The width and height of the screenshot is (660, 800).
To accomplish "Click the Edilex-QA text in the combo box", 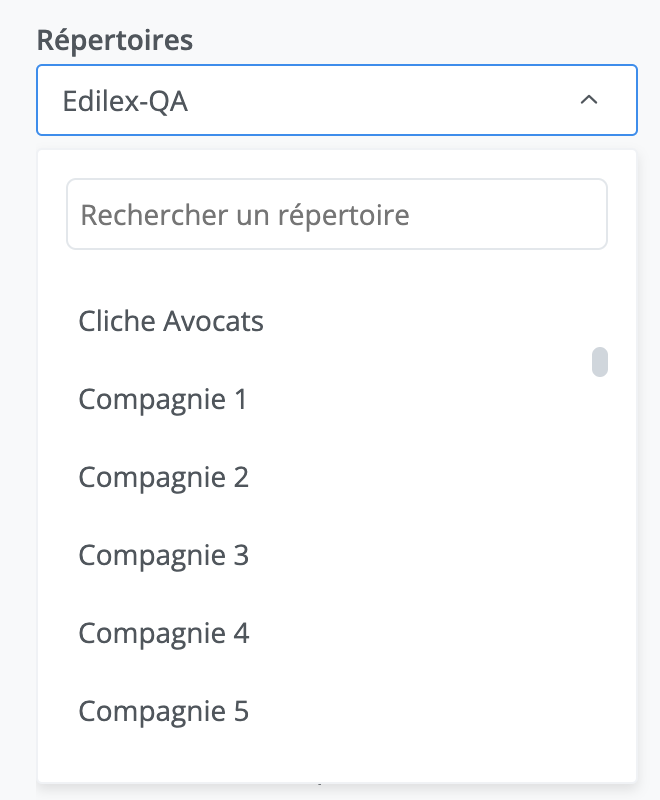I will click(x=125, y=101).
